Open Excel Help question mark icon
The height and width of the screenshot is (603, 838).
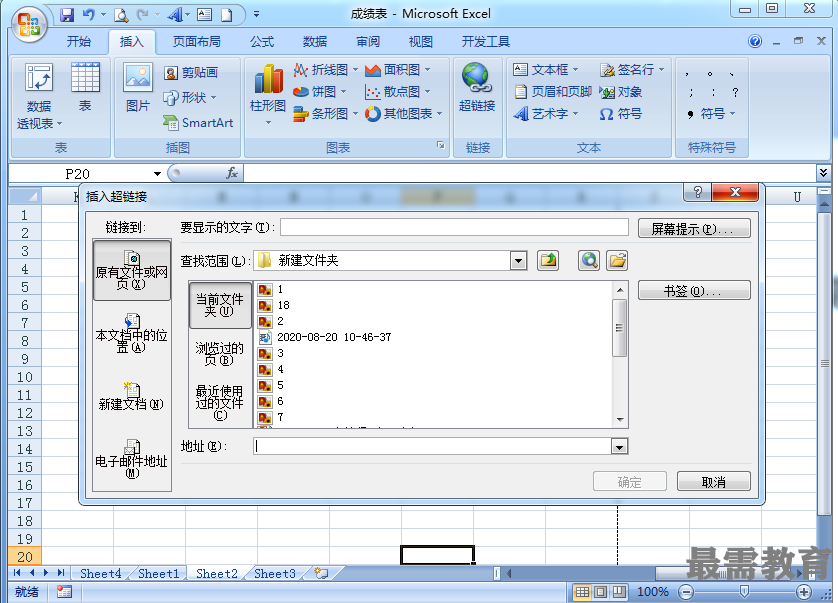(x=755, y=41)
